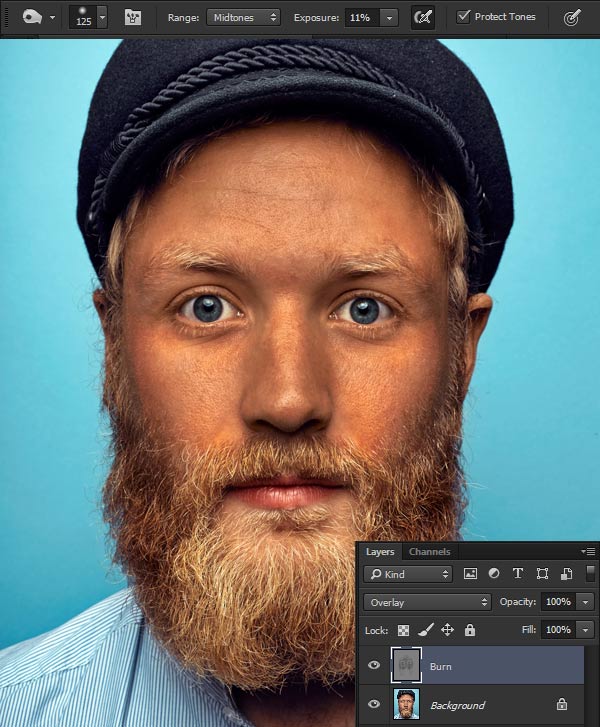Image resolution: width=600 pixels, height=727 pixels.
Task: Lock image pixels brush icon
Action: pyautogui.click(x=426, y=630)
